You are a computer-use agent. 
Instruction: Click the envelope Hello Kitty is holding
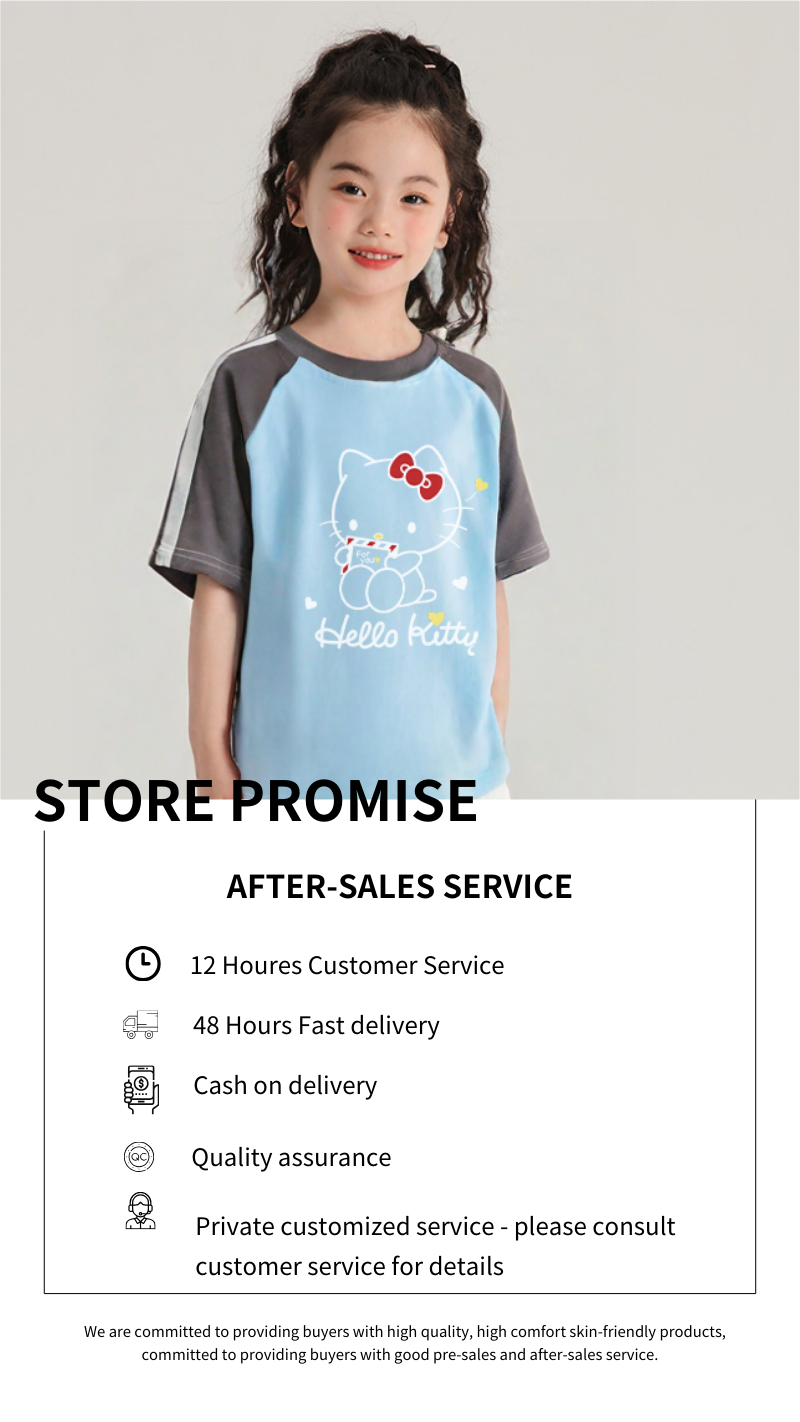point(371,554)
